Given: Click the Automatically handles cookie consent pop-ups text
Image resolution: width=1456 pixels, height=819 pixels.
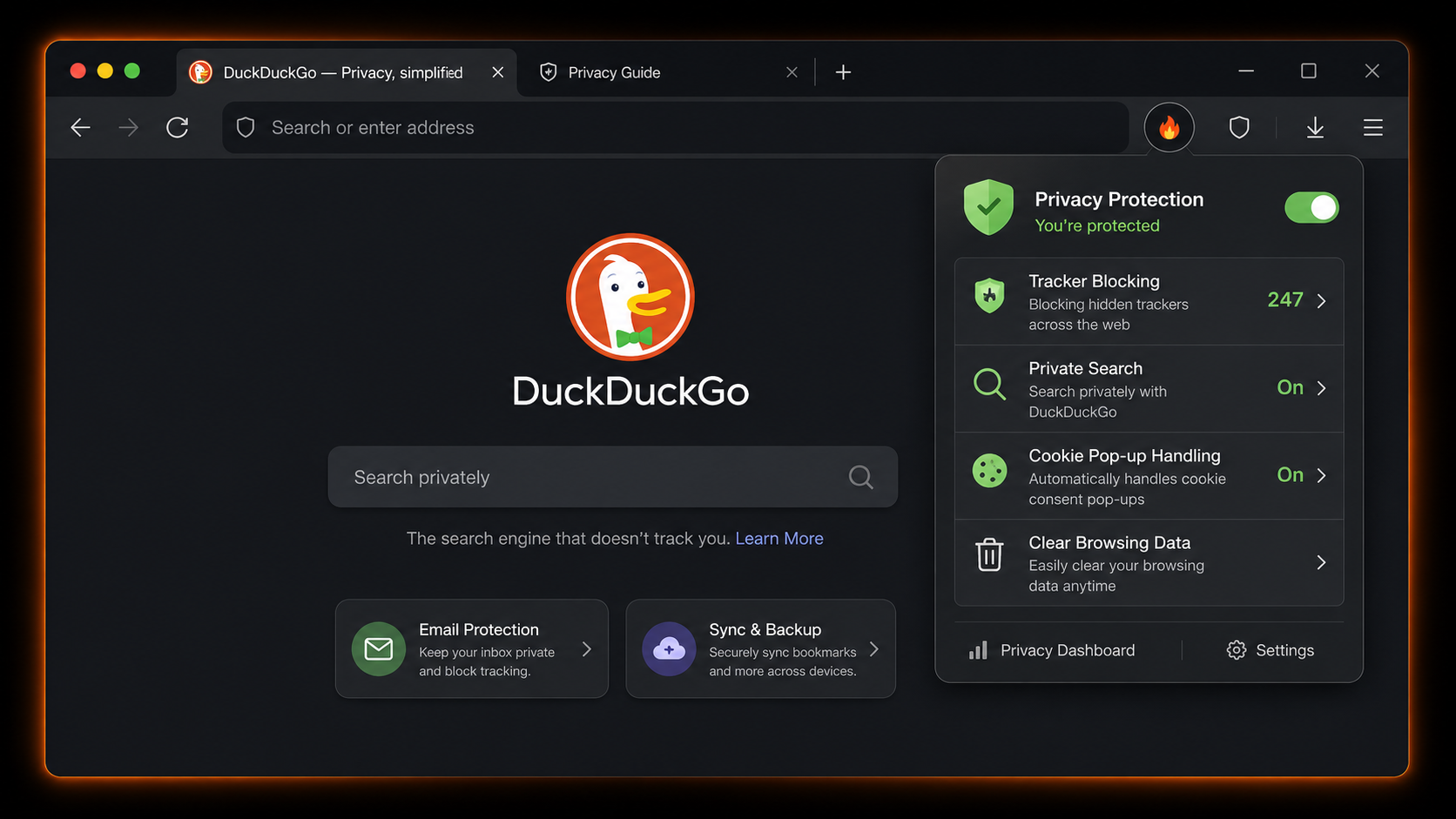Looking at the screenshot, I should 1128,488.
